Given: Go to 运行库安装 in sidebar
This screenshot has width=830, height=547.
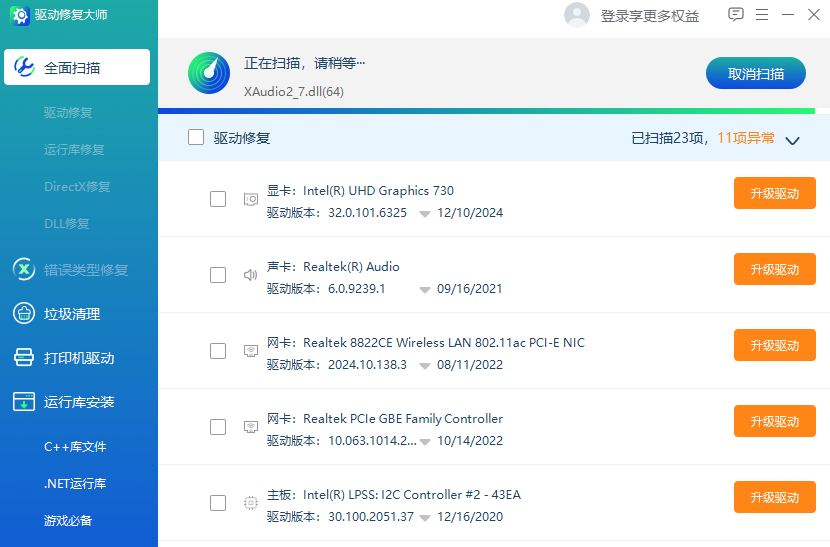Looking at the screenshot, I should tap(79, 402).
